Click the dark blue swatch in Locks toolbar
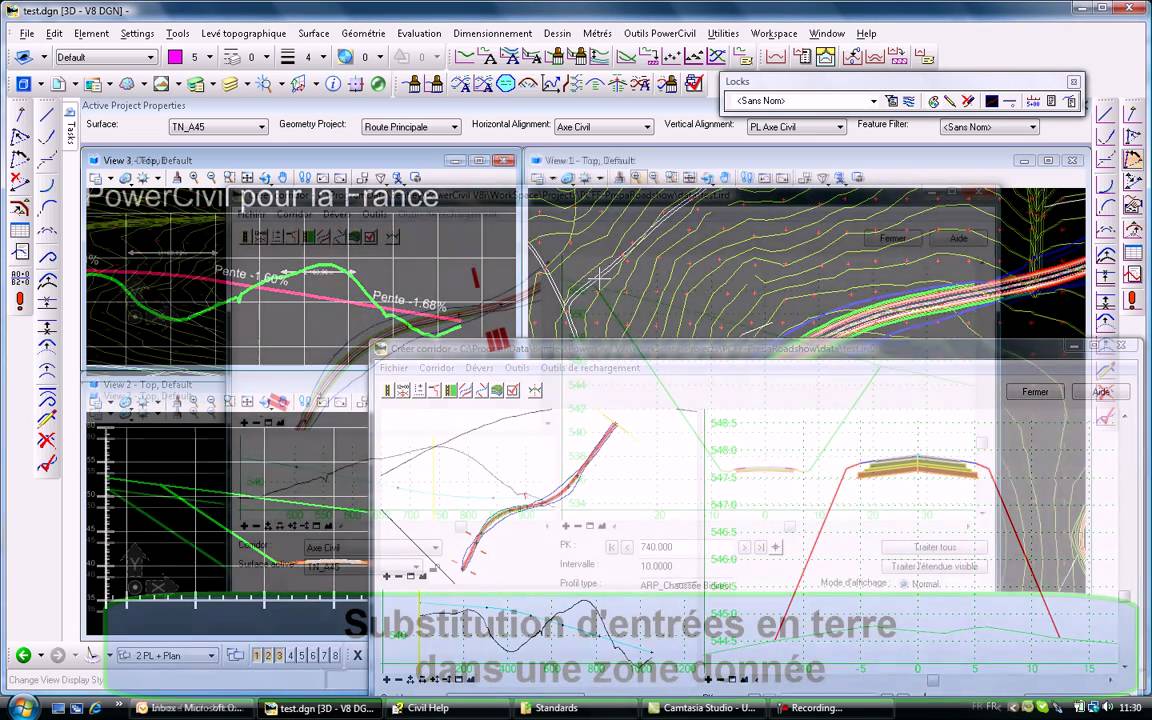Screen dimensions: 1152x720 point(992,101)
